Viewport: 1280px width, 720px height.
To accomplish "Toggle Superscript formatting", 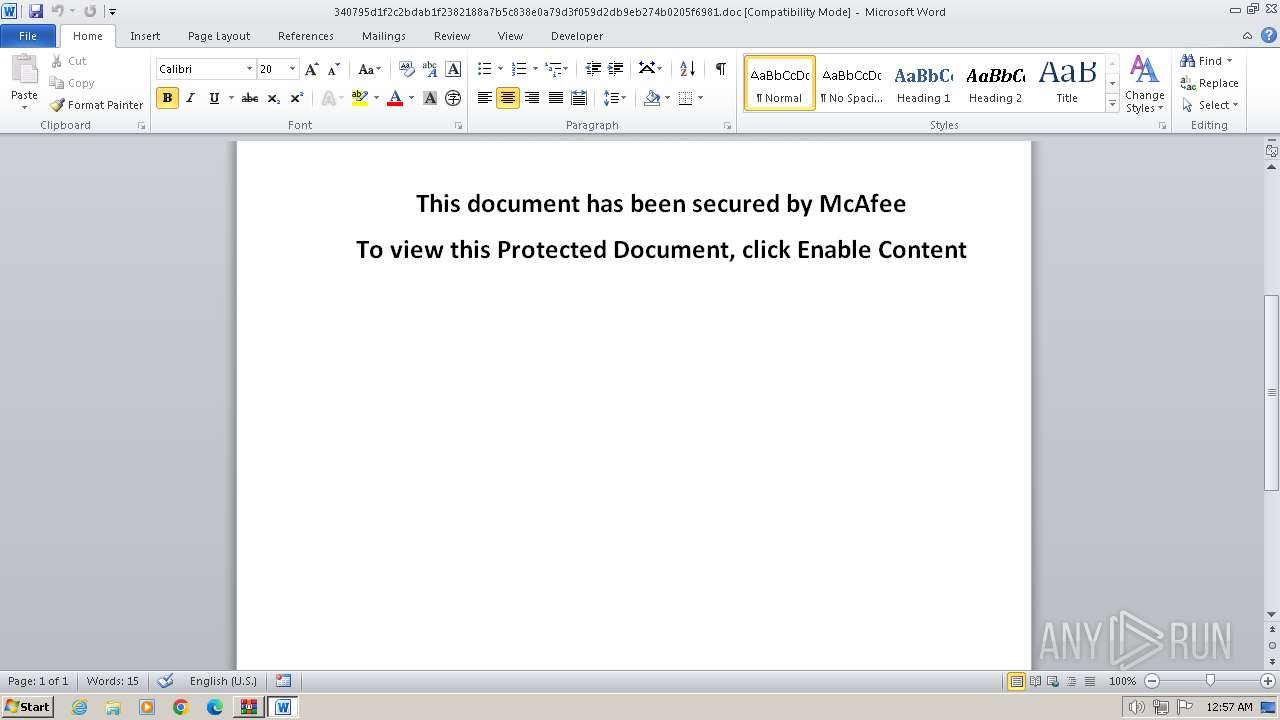I will click(x=297, y=98).
